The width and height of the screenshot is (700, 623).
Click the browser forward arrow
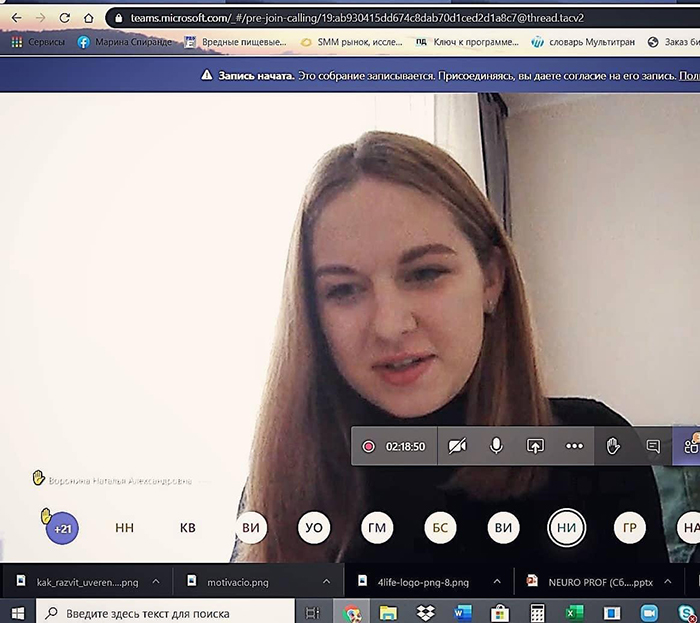pyautogui.click(x=40, y=18)
